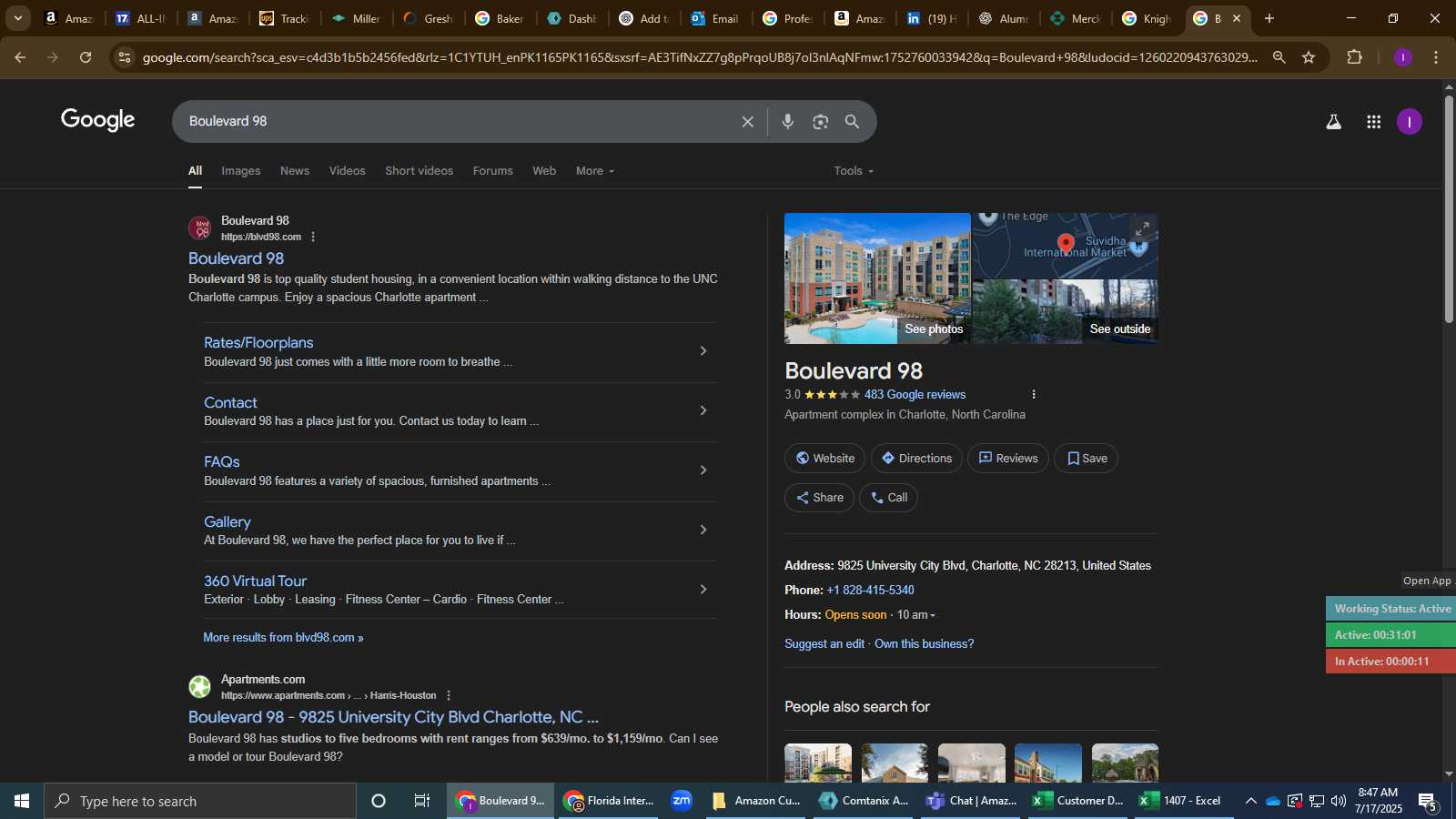The width and height of the screenshot is (1456, 819).
Task: Show hidden system tray icons
Action: (x=1250, y=801)
